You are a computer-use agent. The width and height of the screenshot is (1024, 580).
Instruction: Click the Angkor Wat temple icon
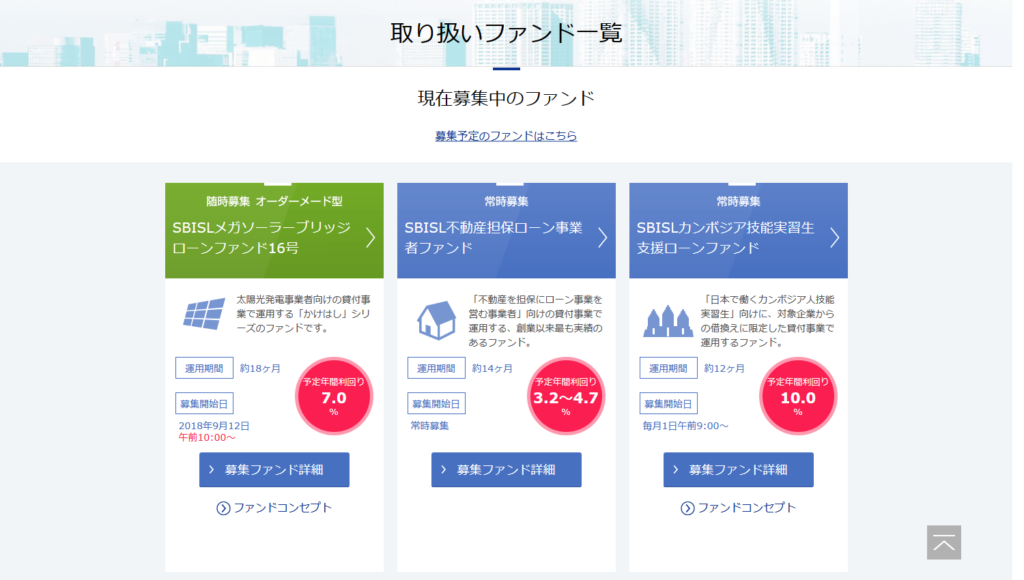(667, 321)
